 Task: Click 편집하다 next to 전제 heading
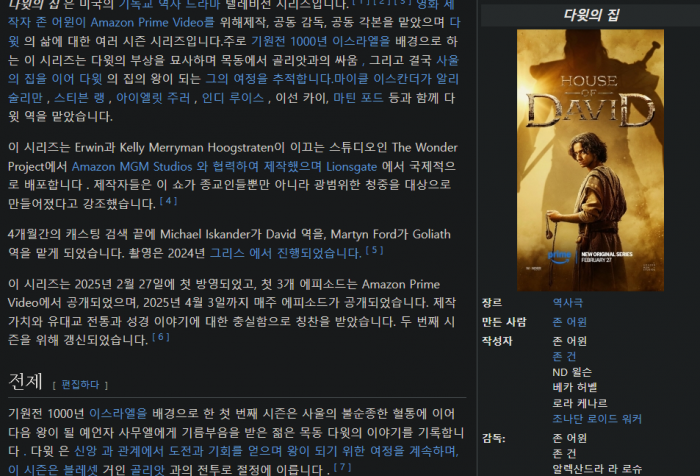(x=80, y=385)
